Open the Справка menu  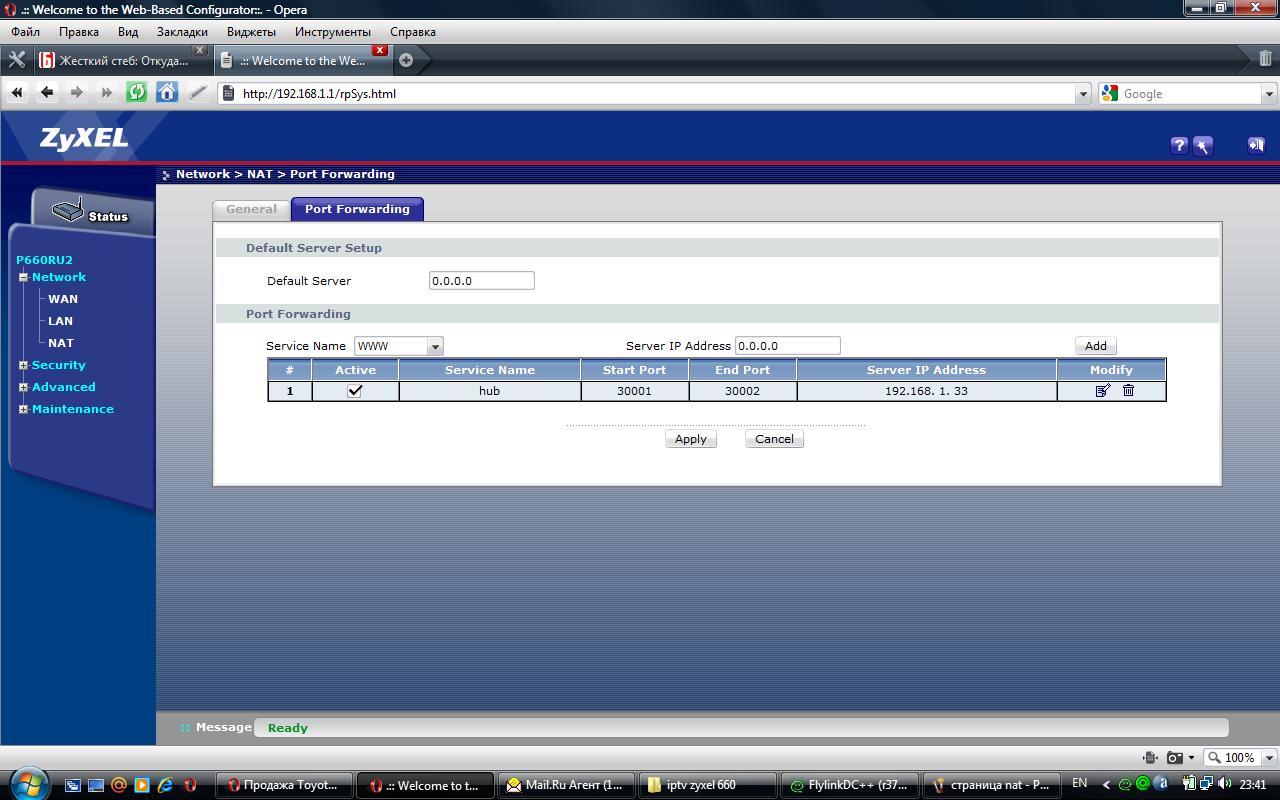413,31
